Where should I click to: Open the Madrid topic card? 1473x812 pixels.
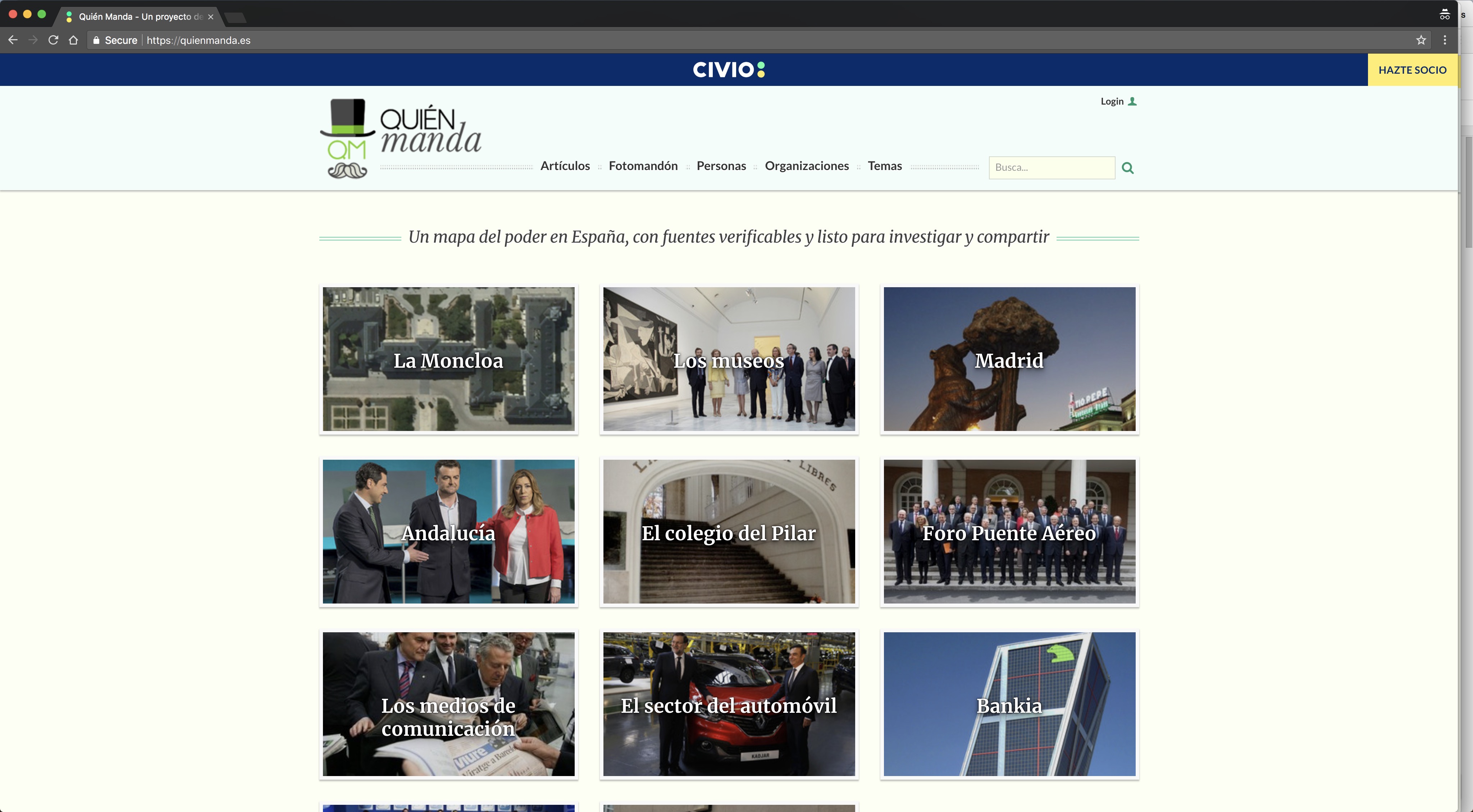1009,359
